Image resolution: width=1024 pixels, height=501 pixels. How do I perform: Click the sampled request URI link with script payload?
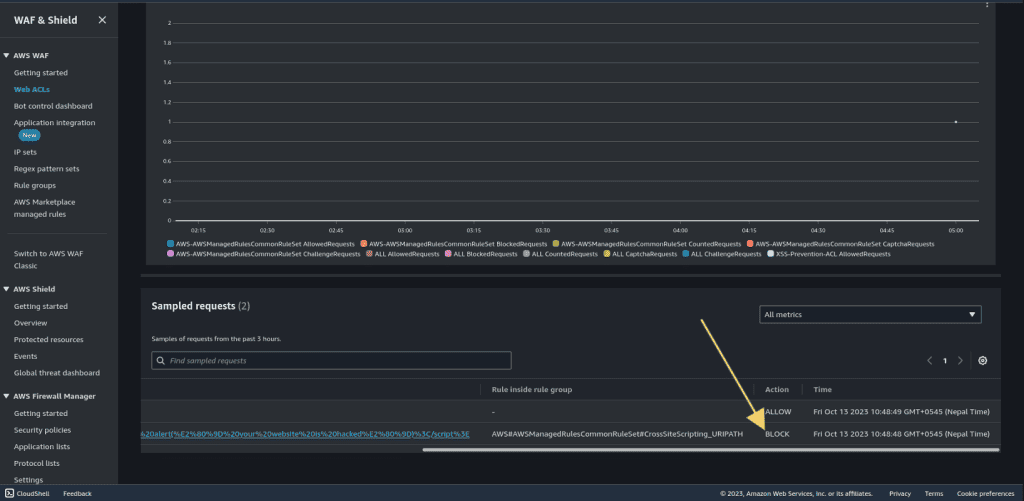point(305,434)
